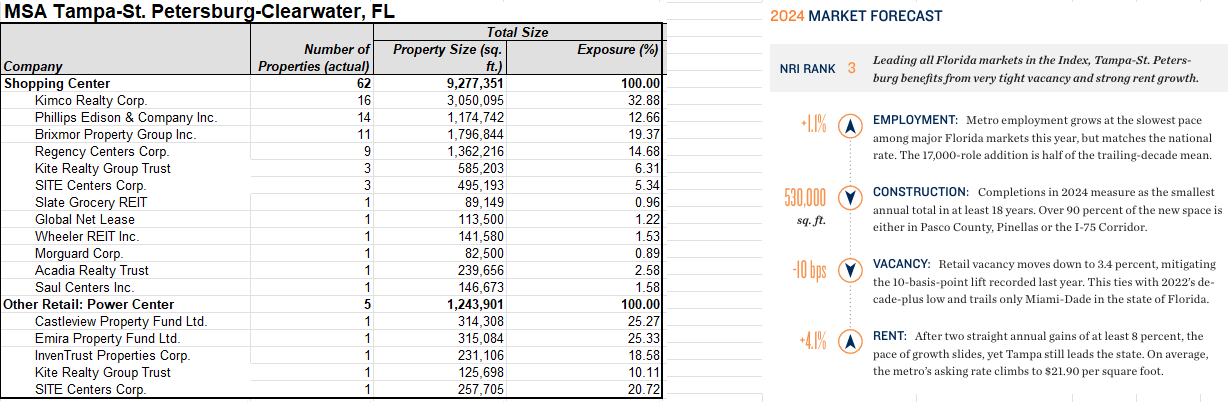Select the Phillips Edison & Company Inc. cell
1229x402 pixels.
coord(125,118)
